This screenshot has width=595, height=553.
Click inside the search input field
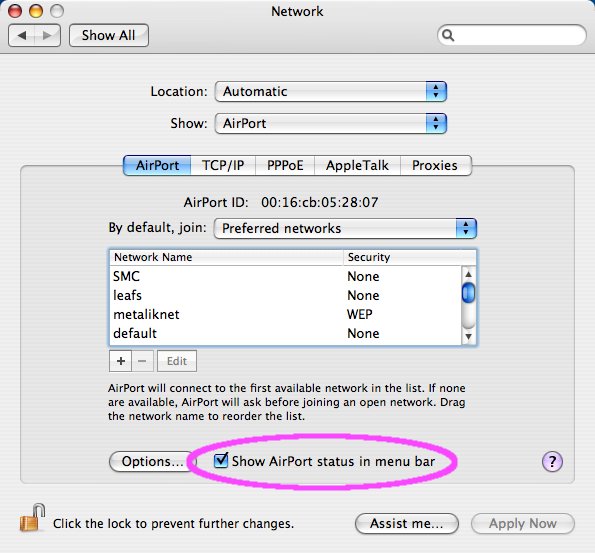pos(512,35)
